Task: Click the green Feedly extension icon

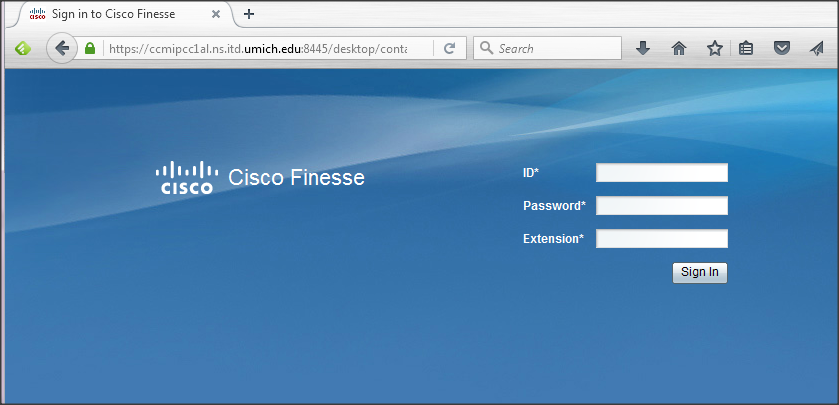Action: [22, 48]
